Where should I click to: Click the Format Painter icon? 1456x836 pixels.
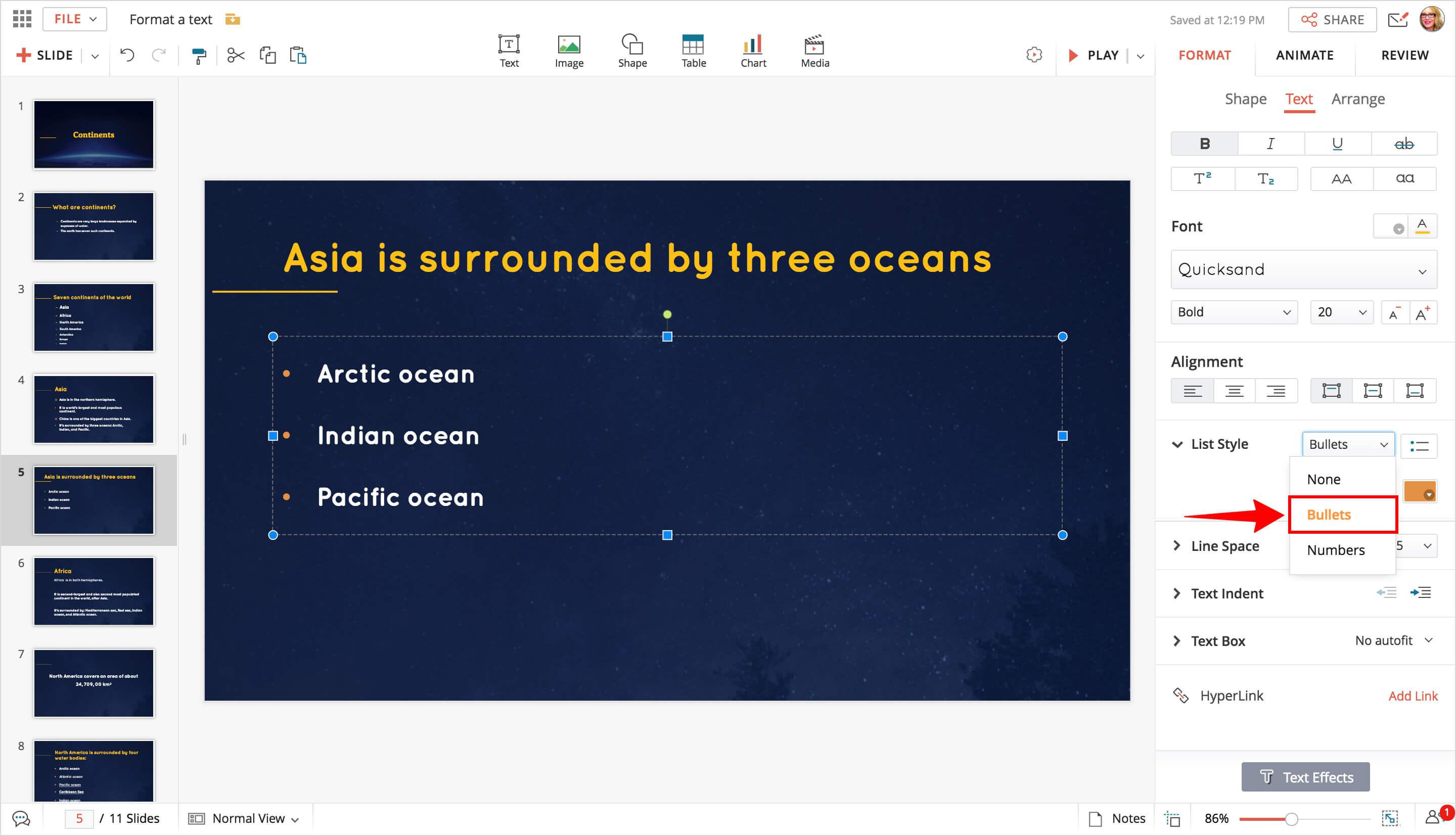point(199,56)
